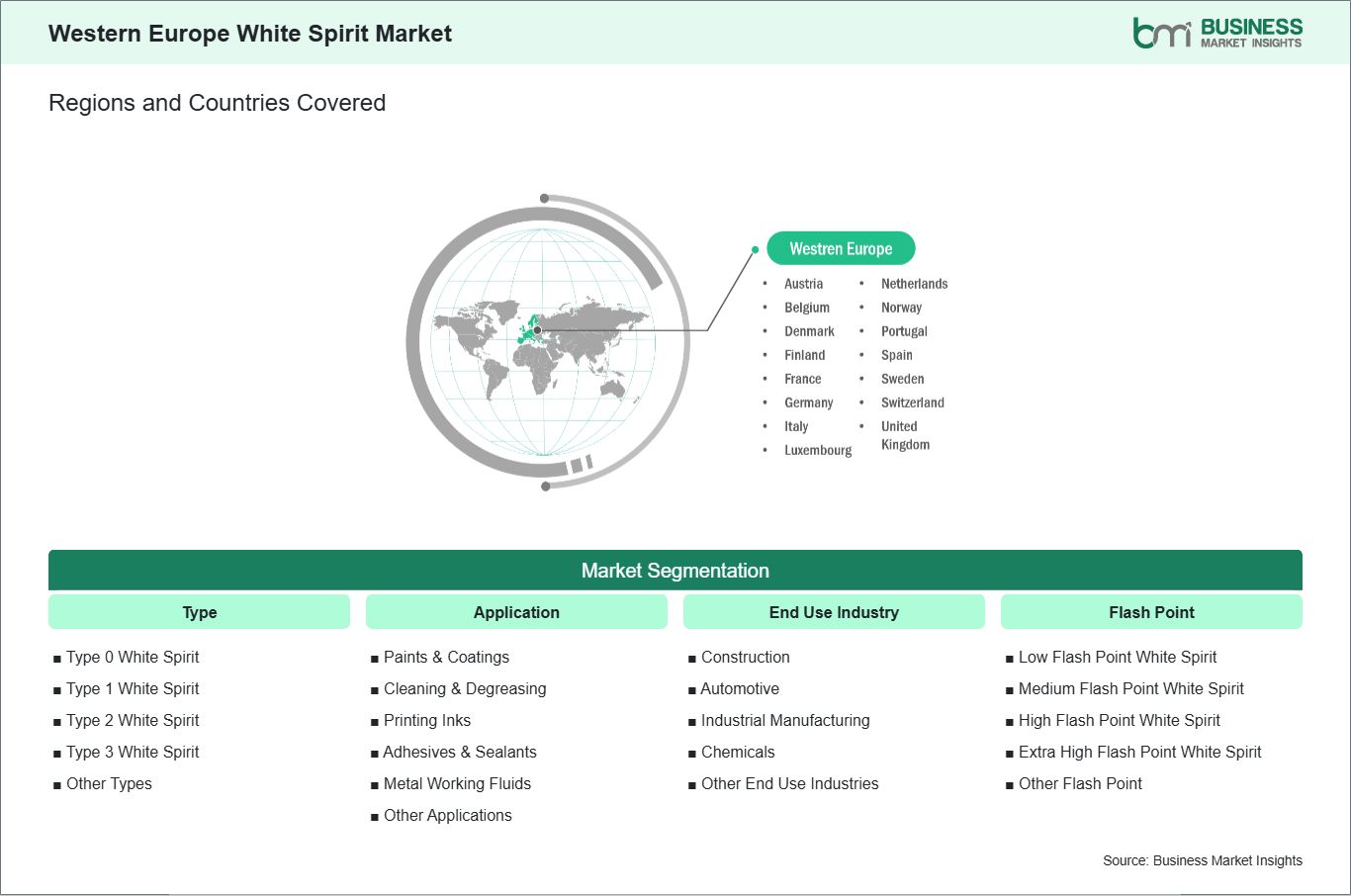Click 'Norway' in the country list
This screenshot has width=1351, height=896.
tap(901, 308)
